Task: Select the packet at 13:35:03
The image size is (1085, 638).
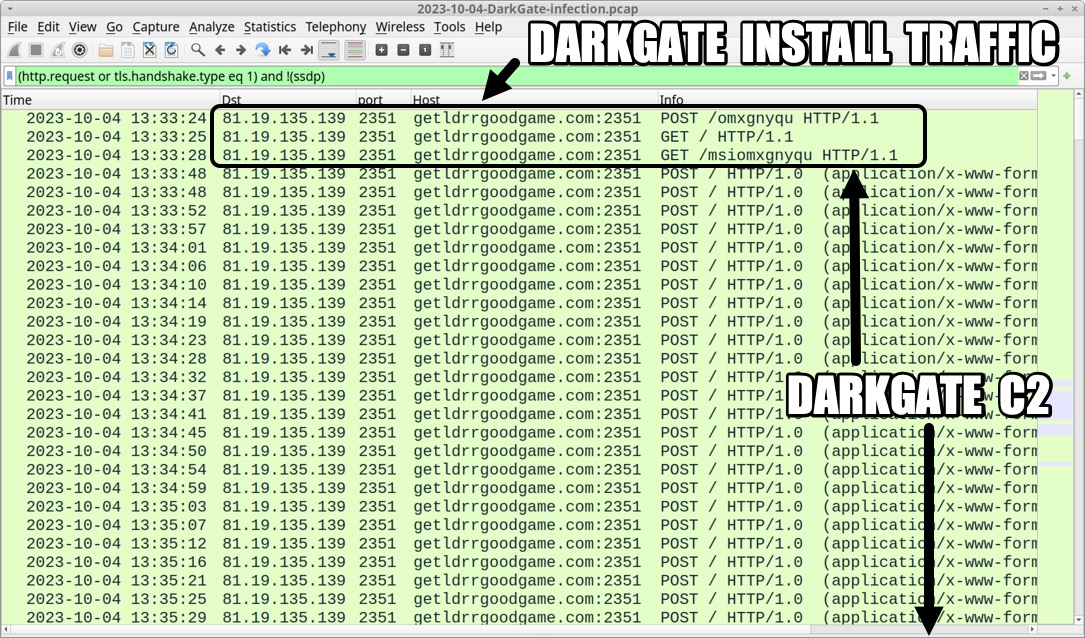Action: (519, 507)
